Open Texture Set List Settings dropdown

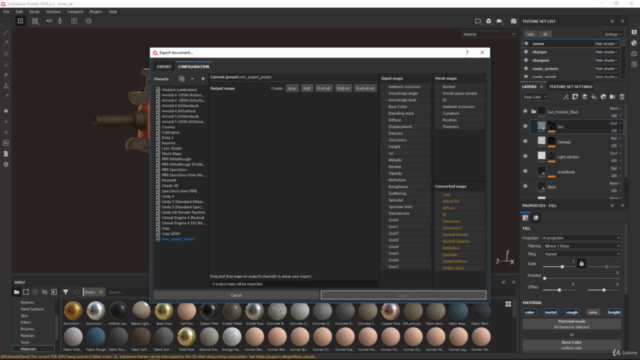(613, 34)
